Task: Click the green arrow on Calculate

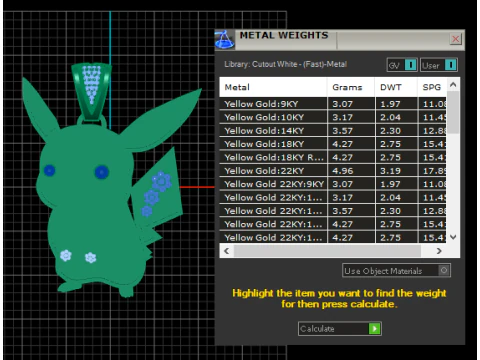Action: coord(375,329)
